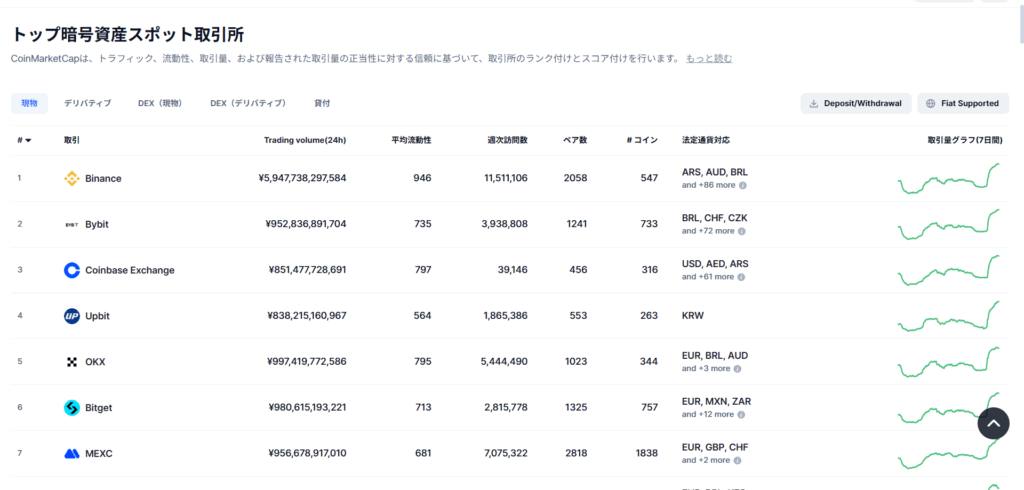Sort by 週次訪問数 column header

pyautogui.click(x=507, y=140)
